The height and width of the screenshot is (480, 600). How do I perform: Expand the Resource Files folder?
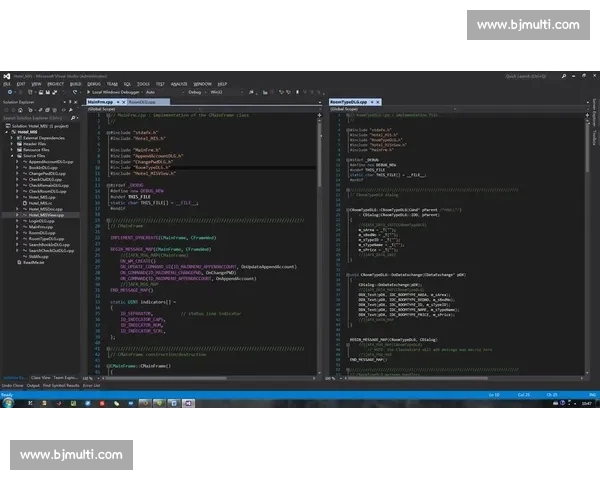click(x=12, y=150)
